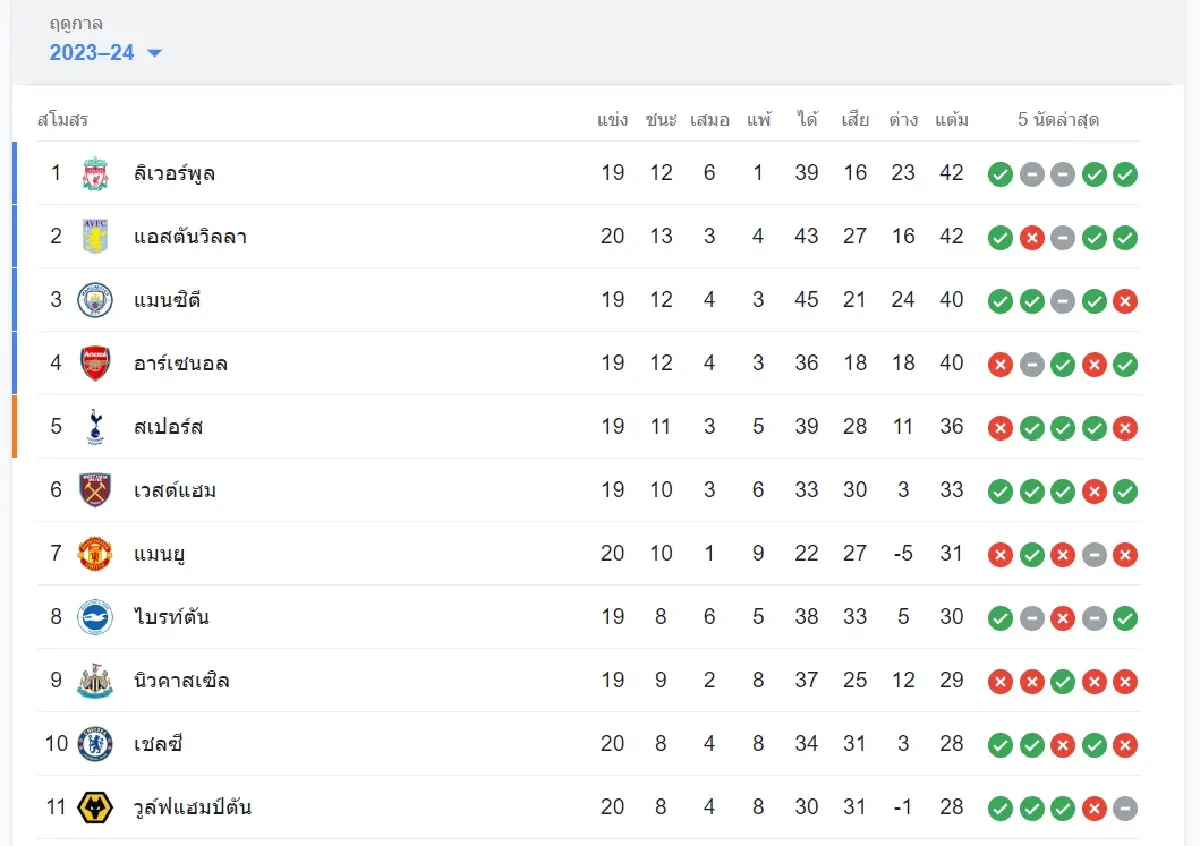This screenshot has width=1200, height=846.
Task: Click the แต้ม points column header
Action: click(951, 120)
